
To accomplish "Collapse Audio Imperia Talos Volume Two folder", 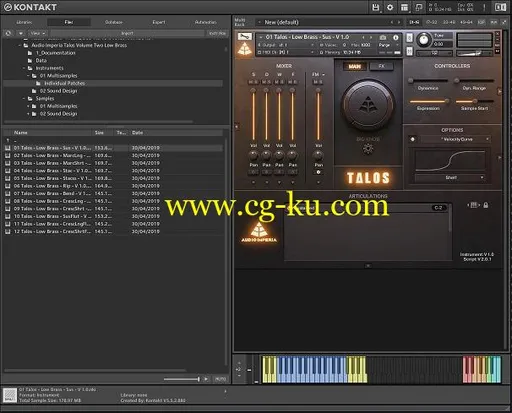I will click(x=20, y=45).
